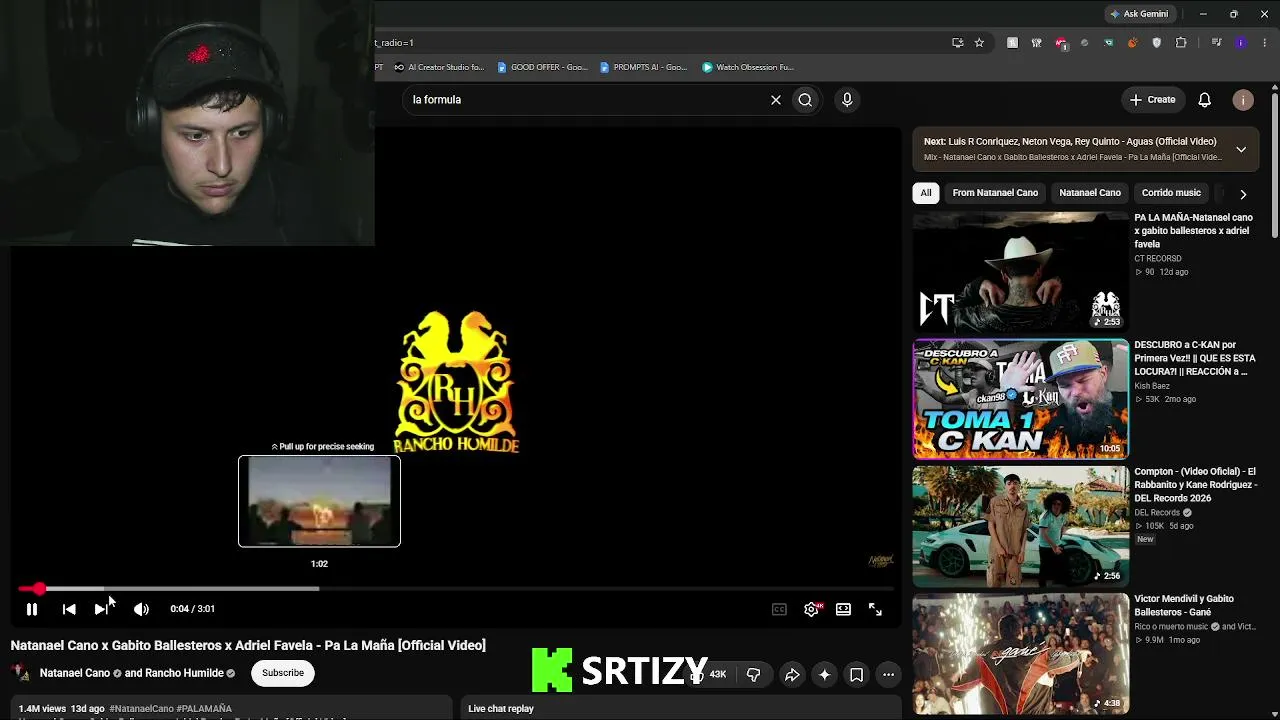The image size is (1280, 720).
Task: Toggle closed captions on the player
Action: (779, 609)
